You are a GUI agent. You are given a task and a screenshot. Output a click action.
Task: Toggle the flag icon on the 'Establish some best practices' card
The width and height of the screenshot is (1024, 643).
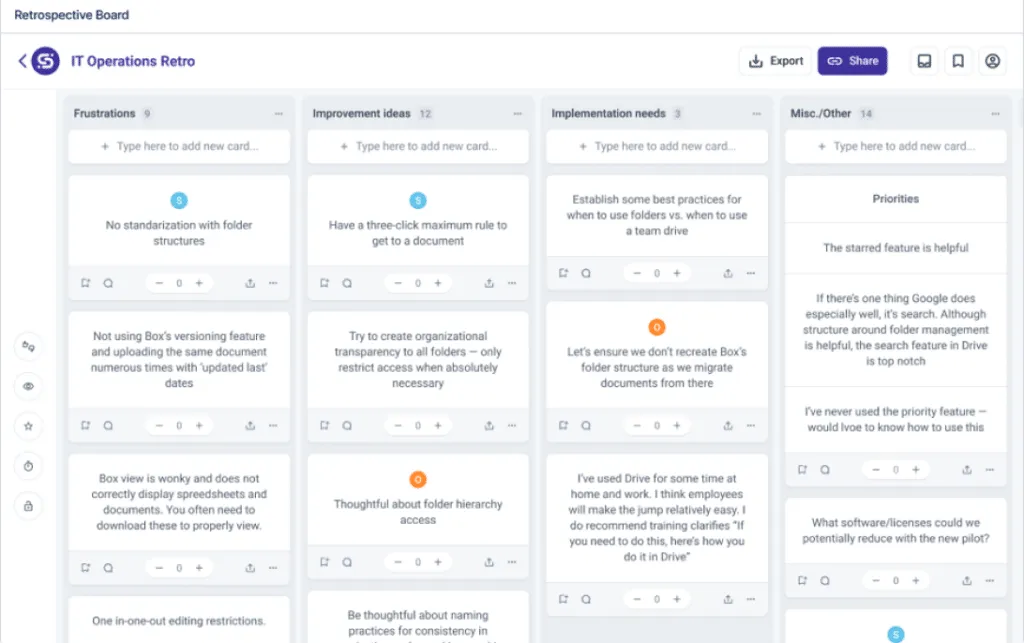tap(563, 273)
